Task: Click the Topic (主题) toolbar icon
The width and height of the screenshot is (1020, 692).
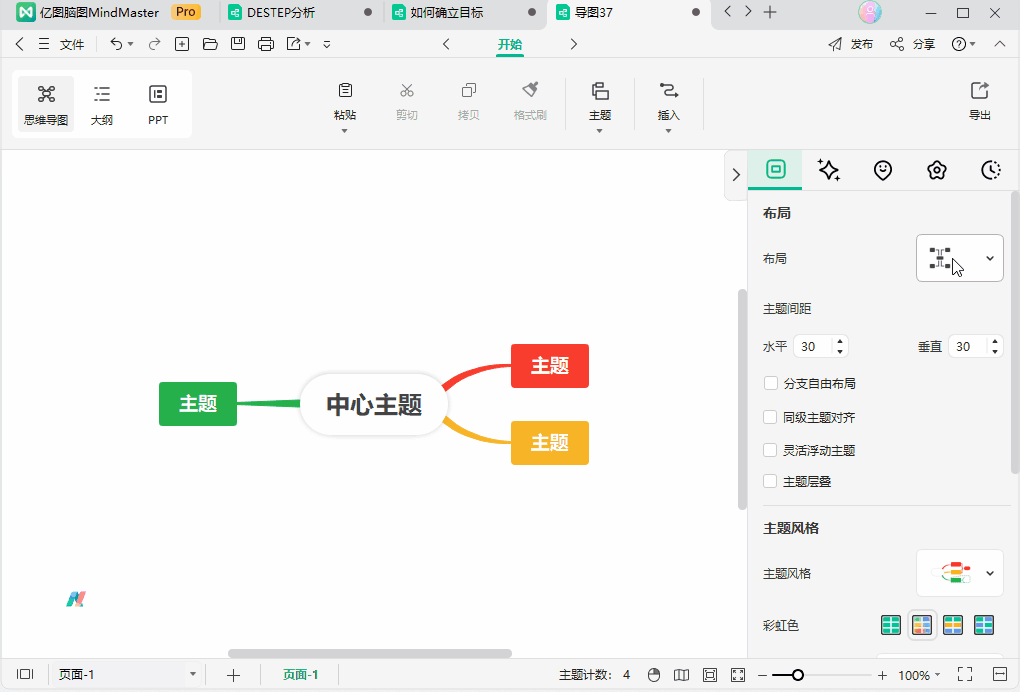Action: [600, 91]
